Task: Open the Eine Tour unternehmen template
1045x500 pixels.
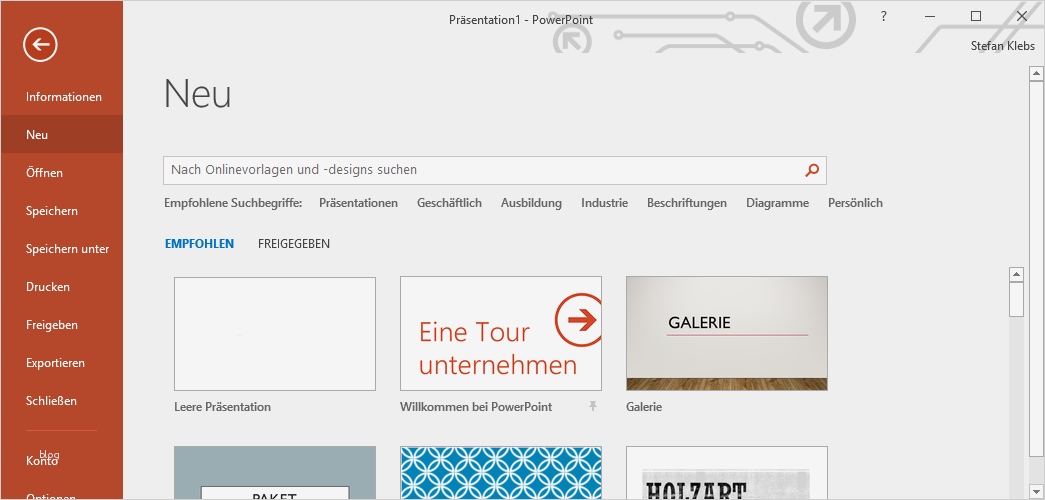Action: pos(501,334)
